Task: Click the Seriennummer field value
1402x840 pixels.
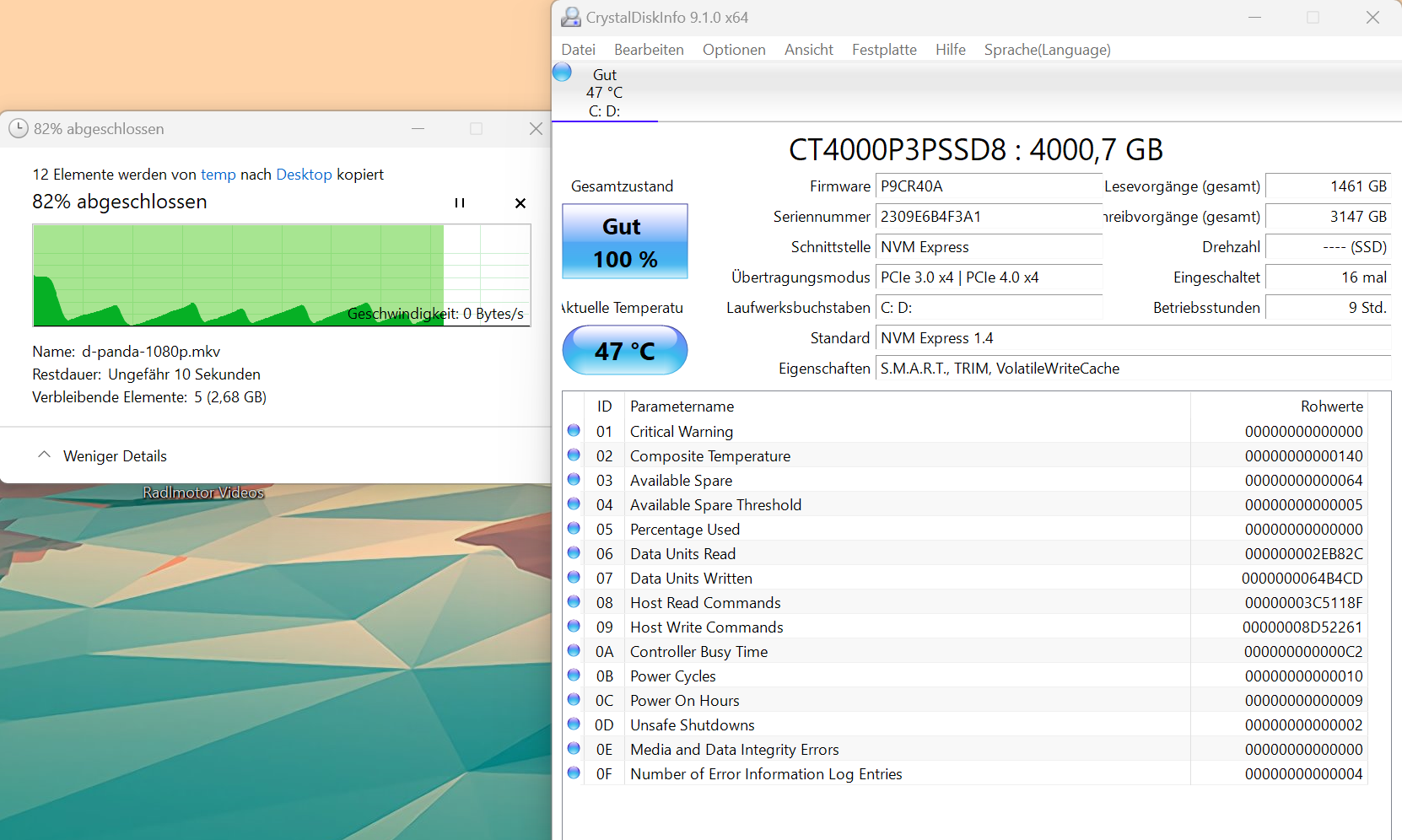Action: coord(989,217)
